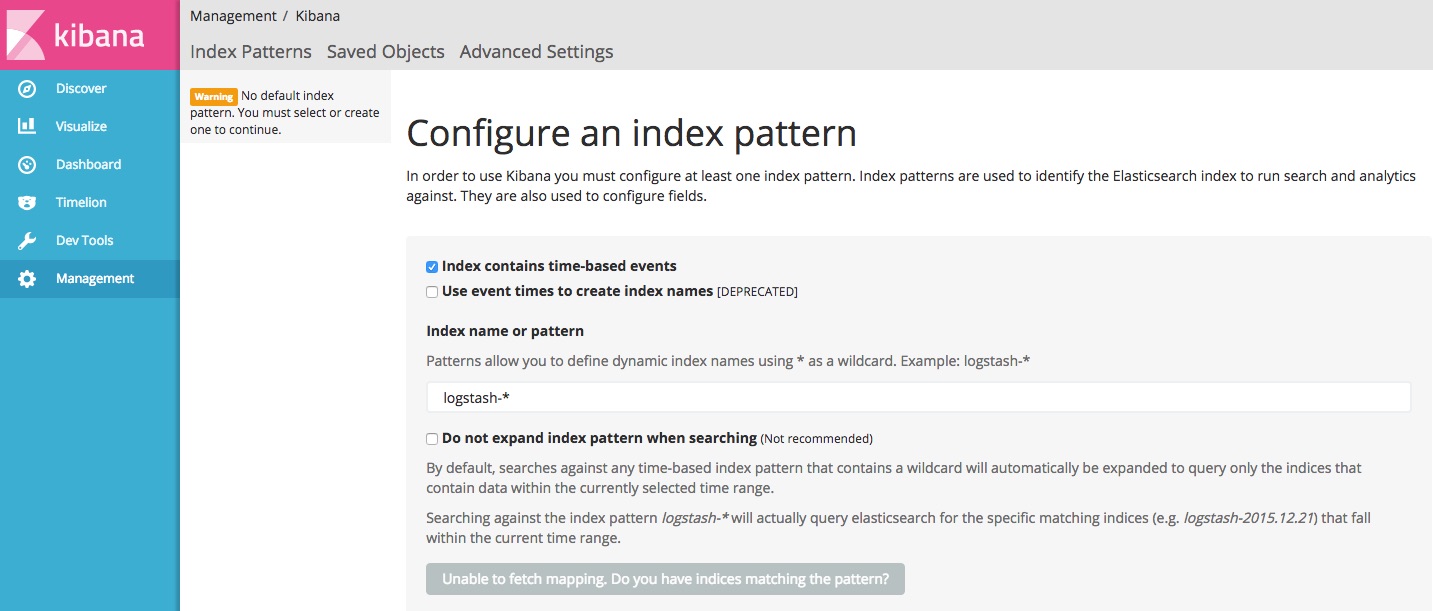
Task: Switch to the Saved Objects tab
Action: [386, 52]
